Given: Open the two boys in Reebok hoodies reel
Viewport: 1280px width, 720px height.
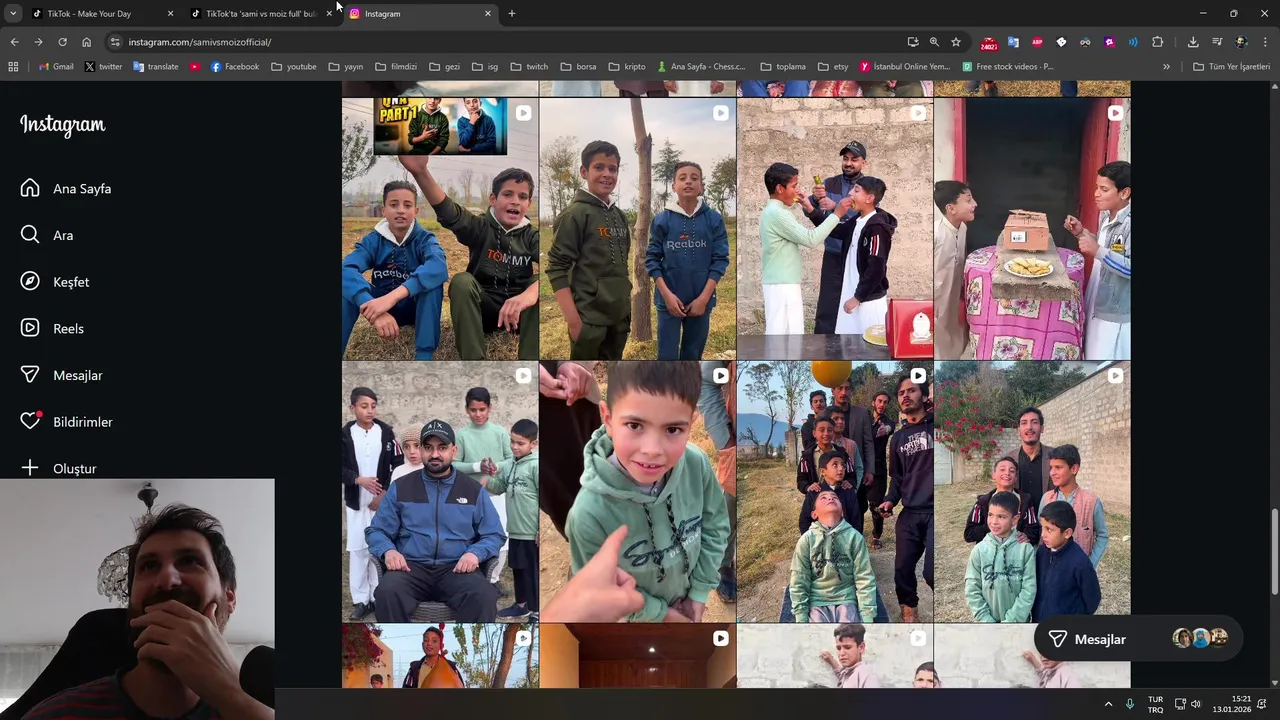Looking at the screenshot, I should (x=637, y=228).
